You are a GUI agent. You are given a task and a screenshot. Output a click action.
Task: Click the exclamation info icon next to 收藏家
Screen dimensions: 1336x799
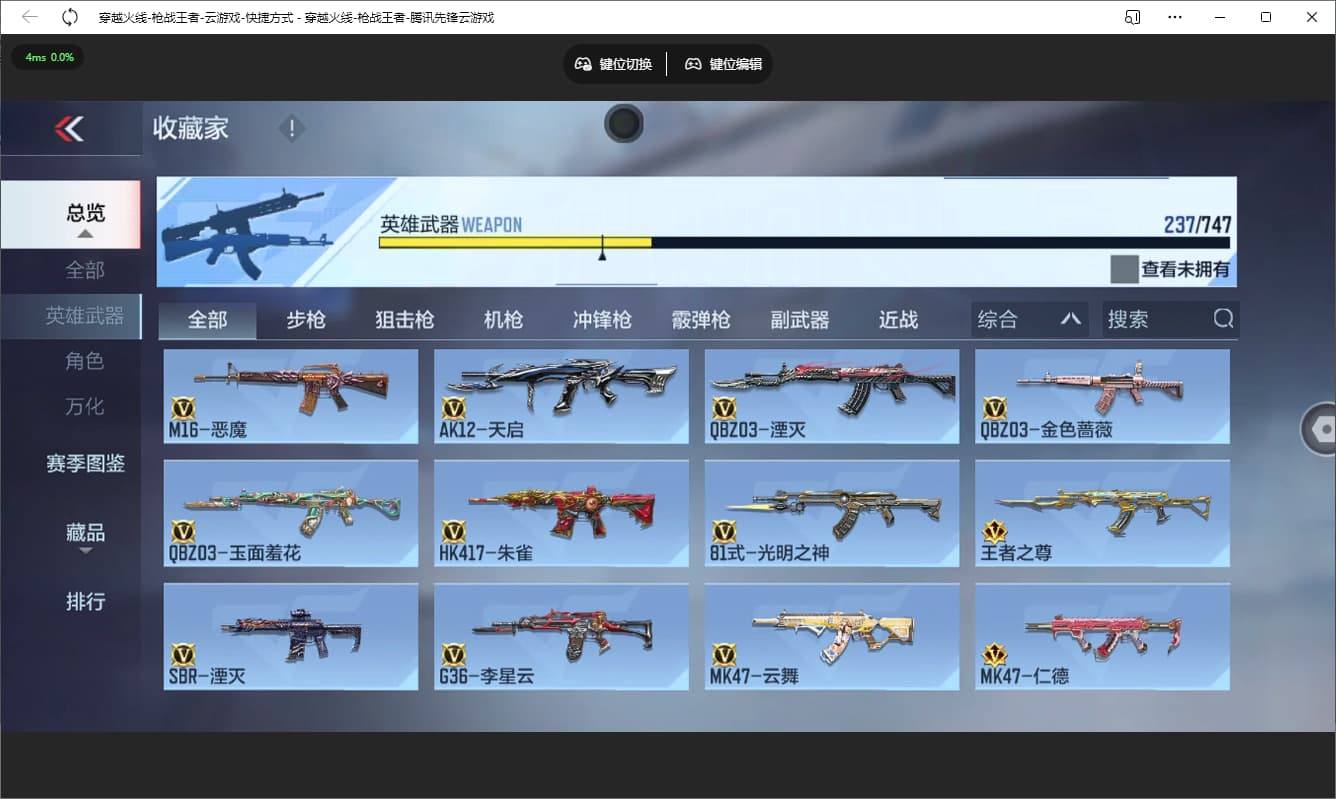(291, 128)
